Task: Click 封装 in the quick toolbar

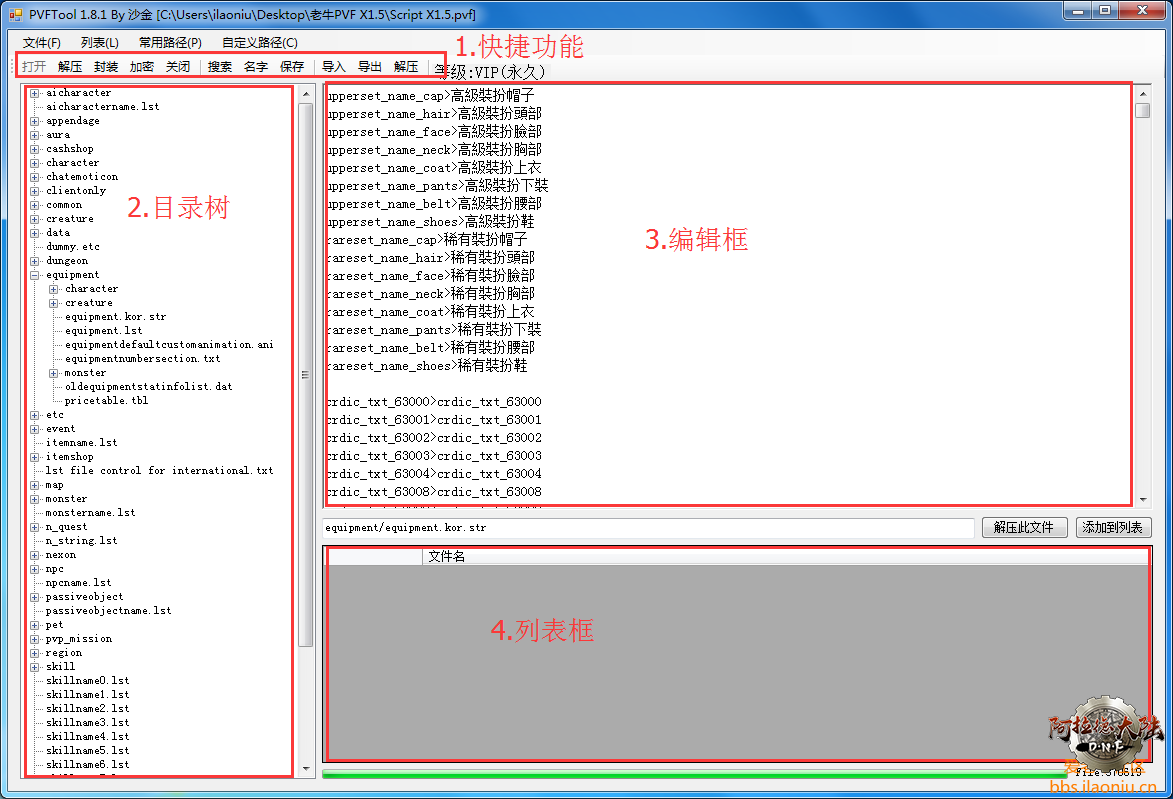Action: (106, 67)
